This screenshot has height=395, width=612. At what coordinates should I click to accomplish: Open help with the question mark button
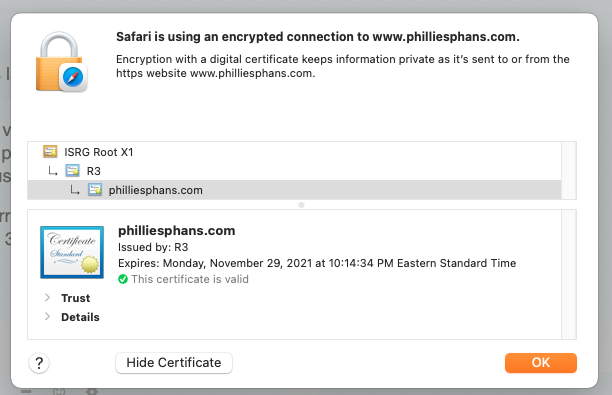click(39, 363)
